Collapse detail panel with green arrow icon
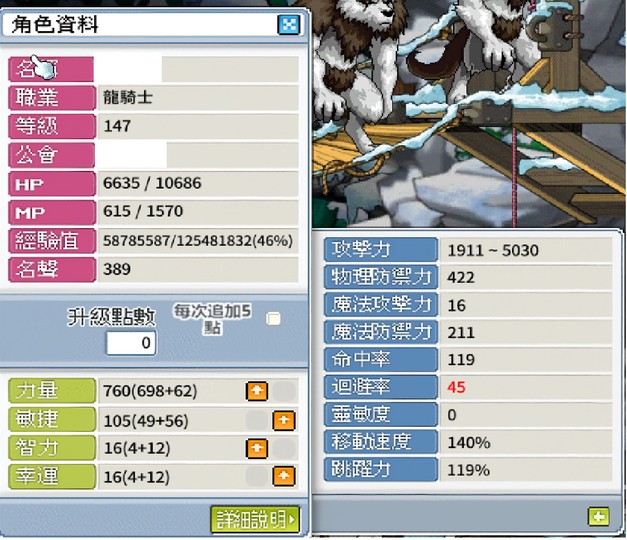 (x=599, y=516)
